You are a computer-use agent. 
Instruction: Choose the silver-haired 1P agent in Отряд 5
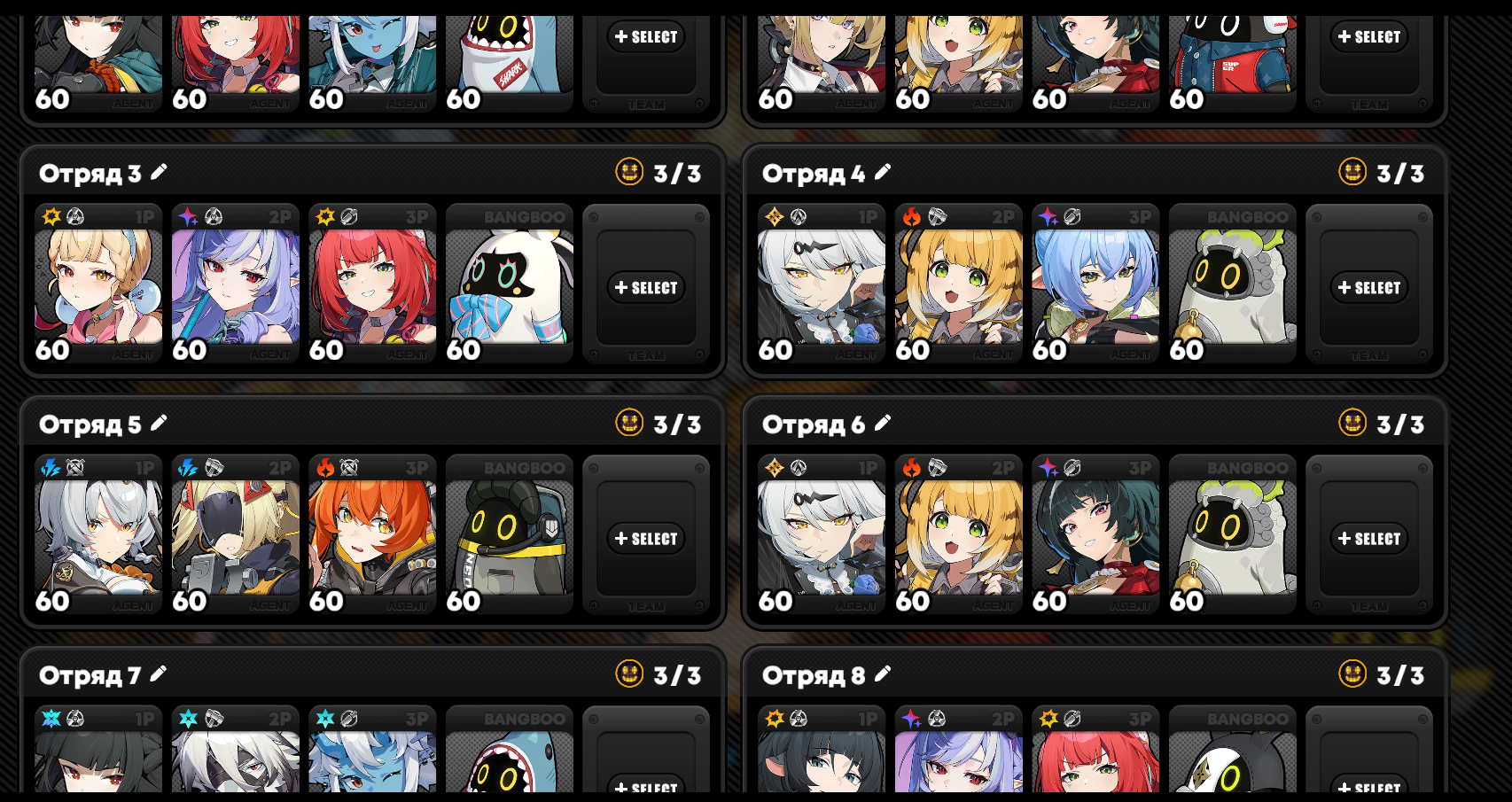[x=98, y=534]
